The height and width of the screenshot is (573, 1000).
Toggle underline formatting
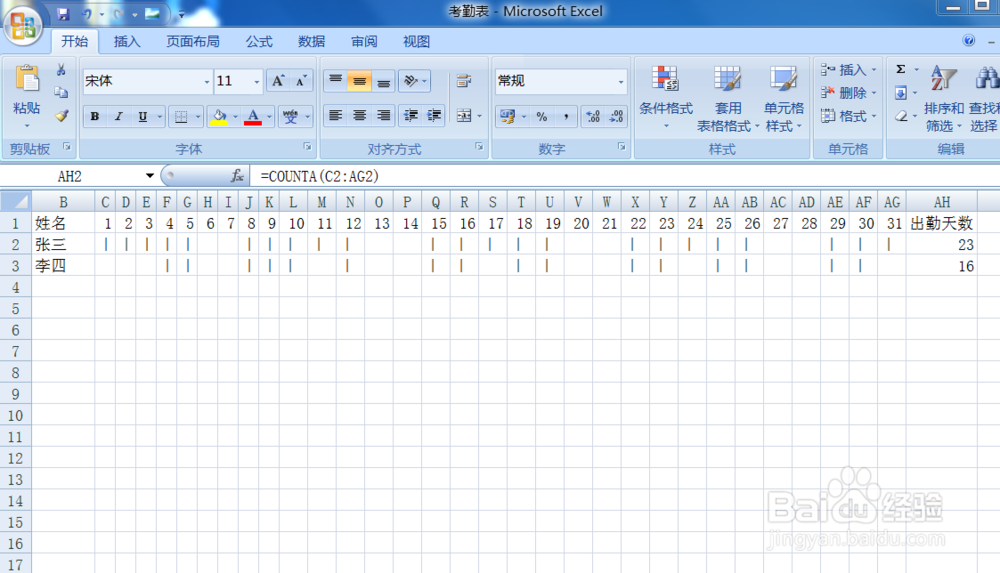click(142, 117)
